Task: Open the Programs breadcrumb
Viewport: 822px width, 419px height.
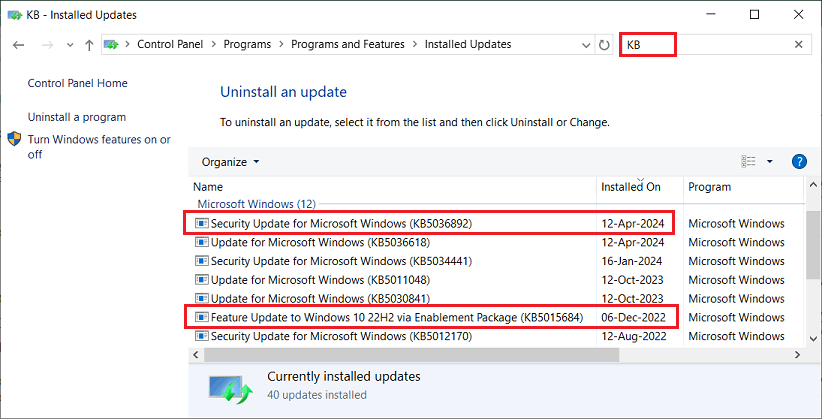Action: click(x=247, y=45)
